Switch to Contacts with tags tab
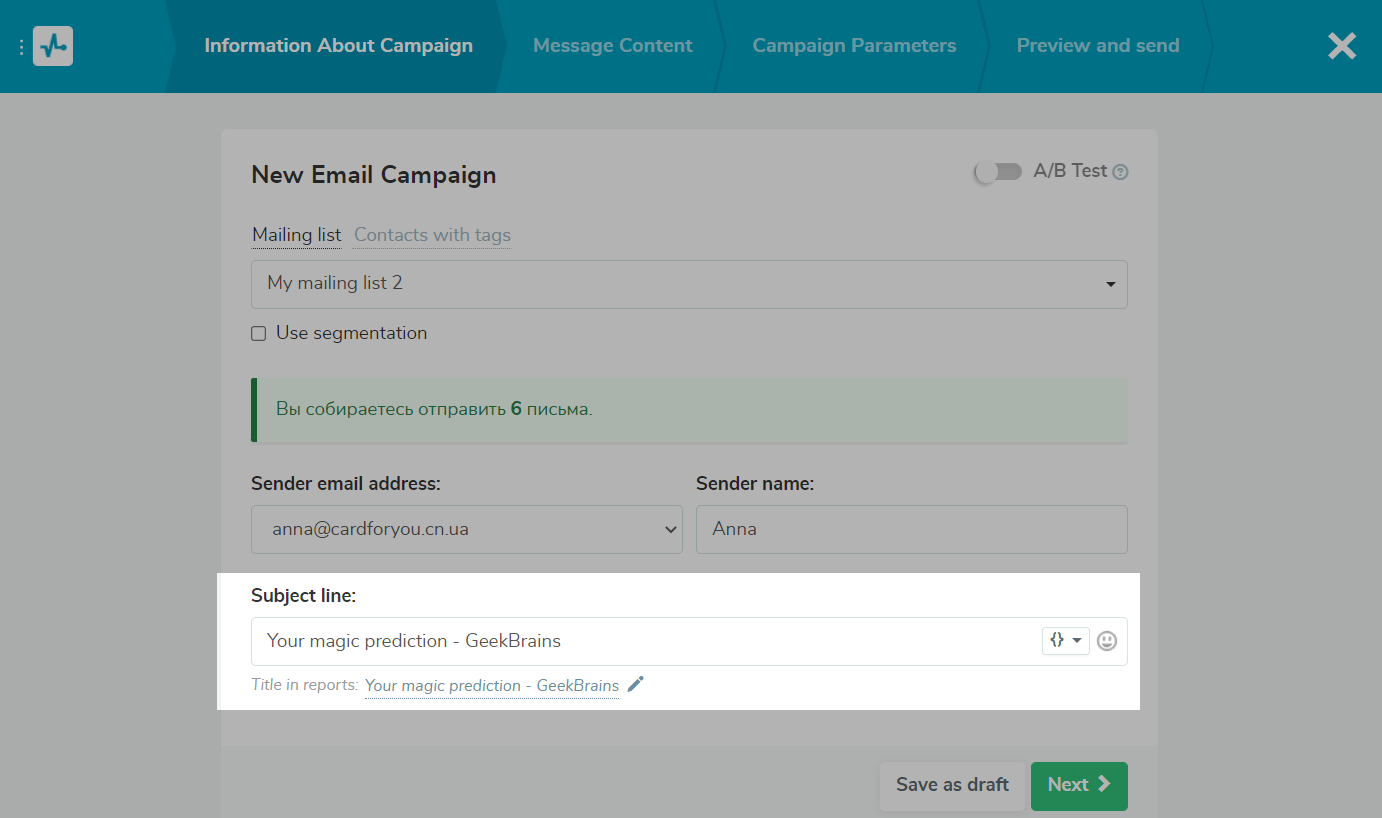1382x818 pixels. tap(432, 235)
